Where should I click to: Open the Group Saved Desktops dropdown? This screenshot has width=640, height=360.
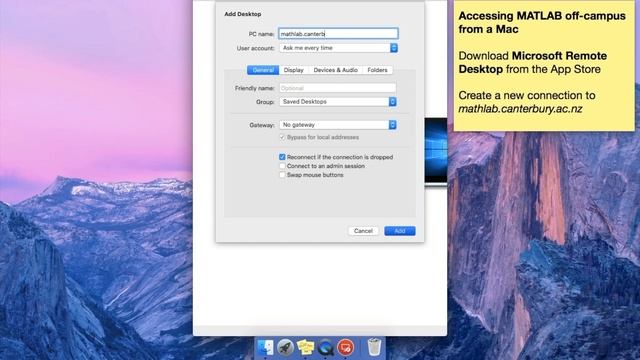[338, 102]
